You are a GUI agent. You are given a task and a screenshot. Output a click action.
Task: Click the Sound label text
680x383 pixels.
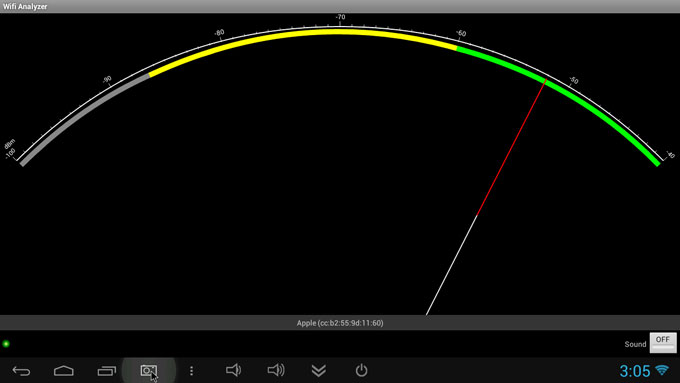635,344
